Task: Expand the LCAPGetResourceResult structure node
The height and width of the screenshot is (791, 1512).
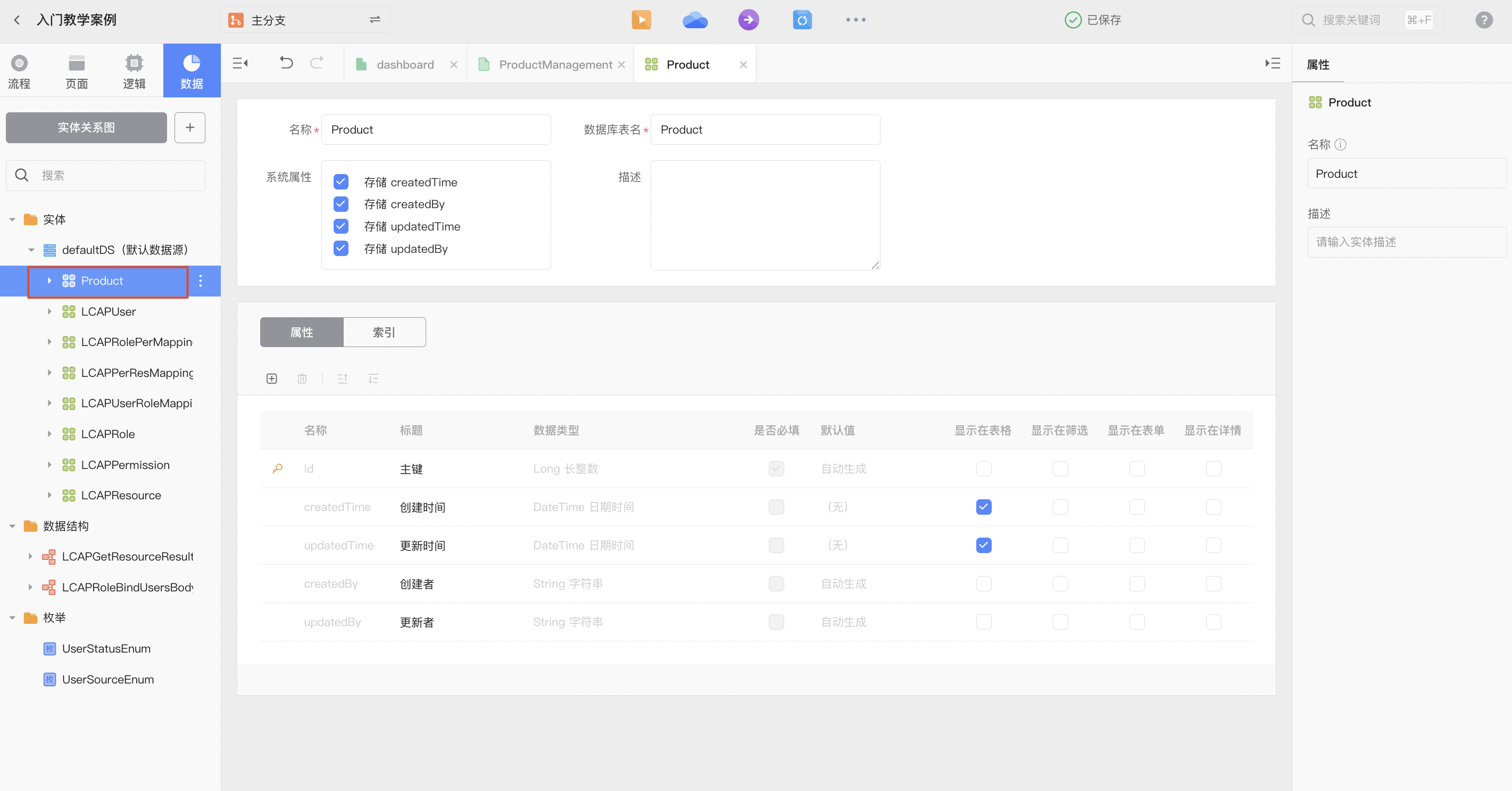Action: tap(30, 556)
